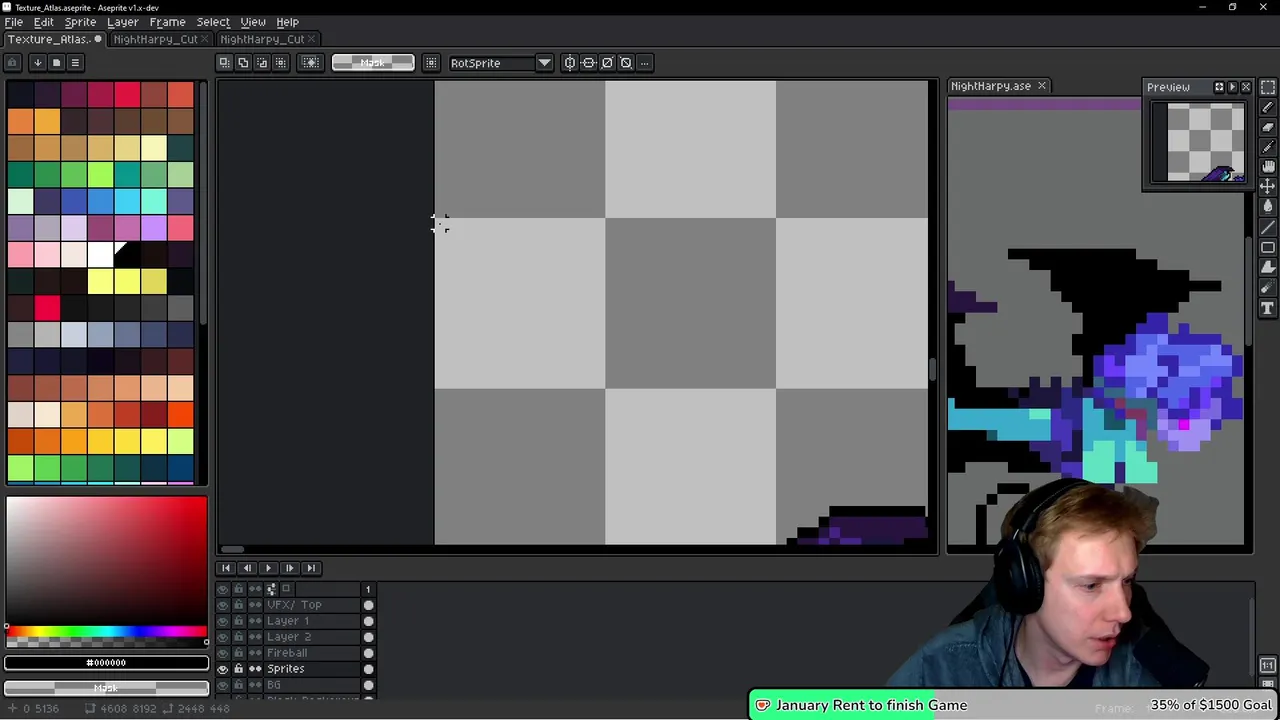Select the Contour tool

[1268, 268]
